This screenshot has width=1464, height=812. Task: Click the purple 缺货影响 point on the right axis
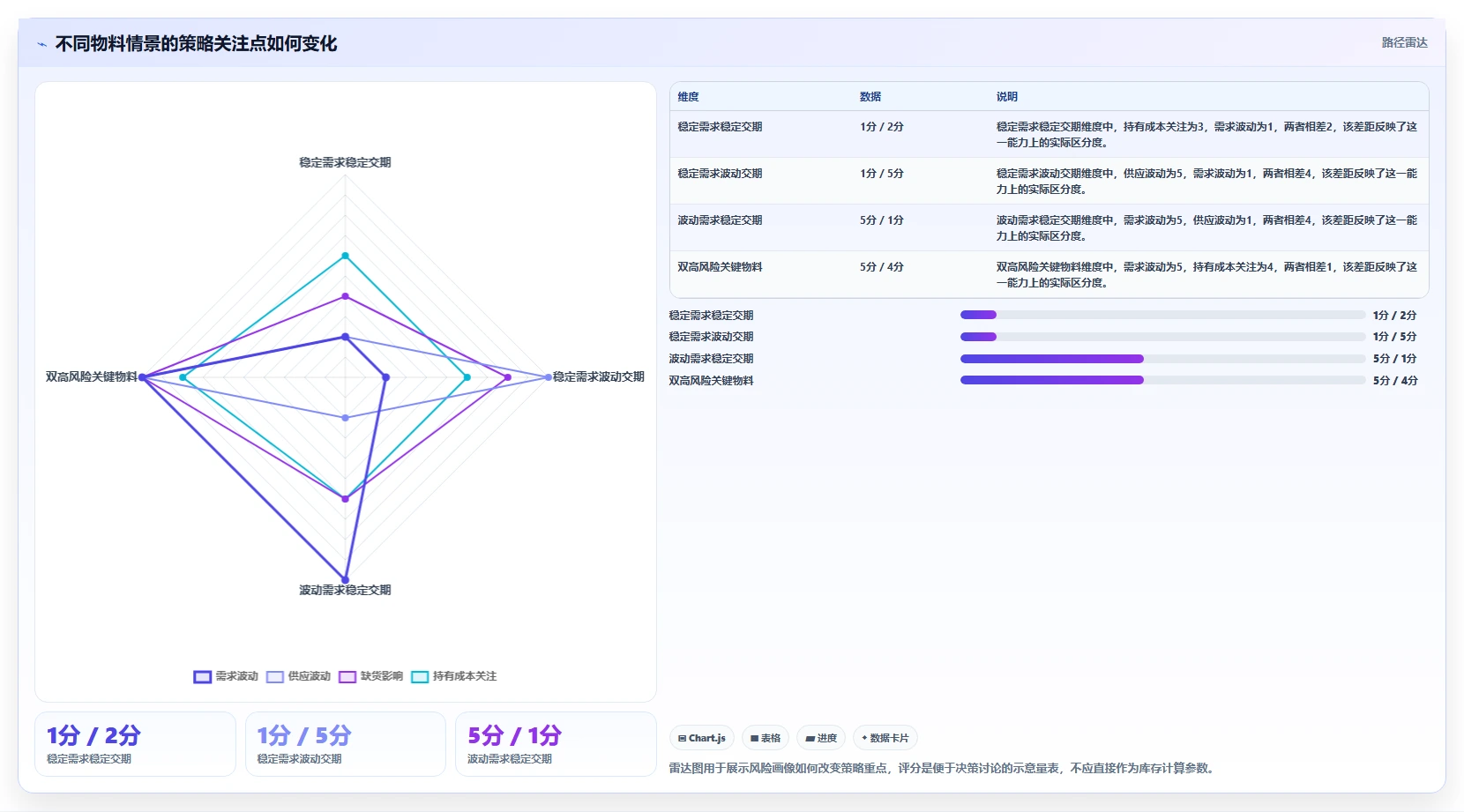pyautogui.click(x=507, y=377)
